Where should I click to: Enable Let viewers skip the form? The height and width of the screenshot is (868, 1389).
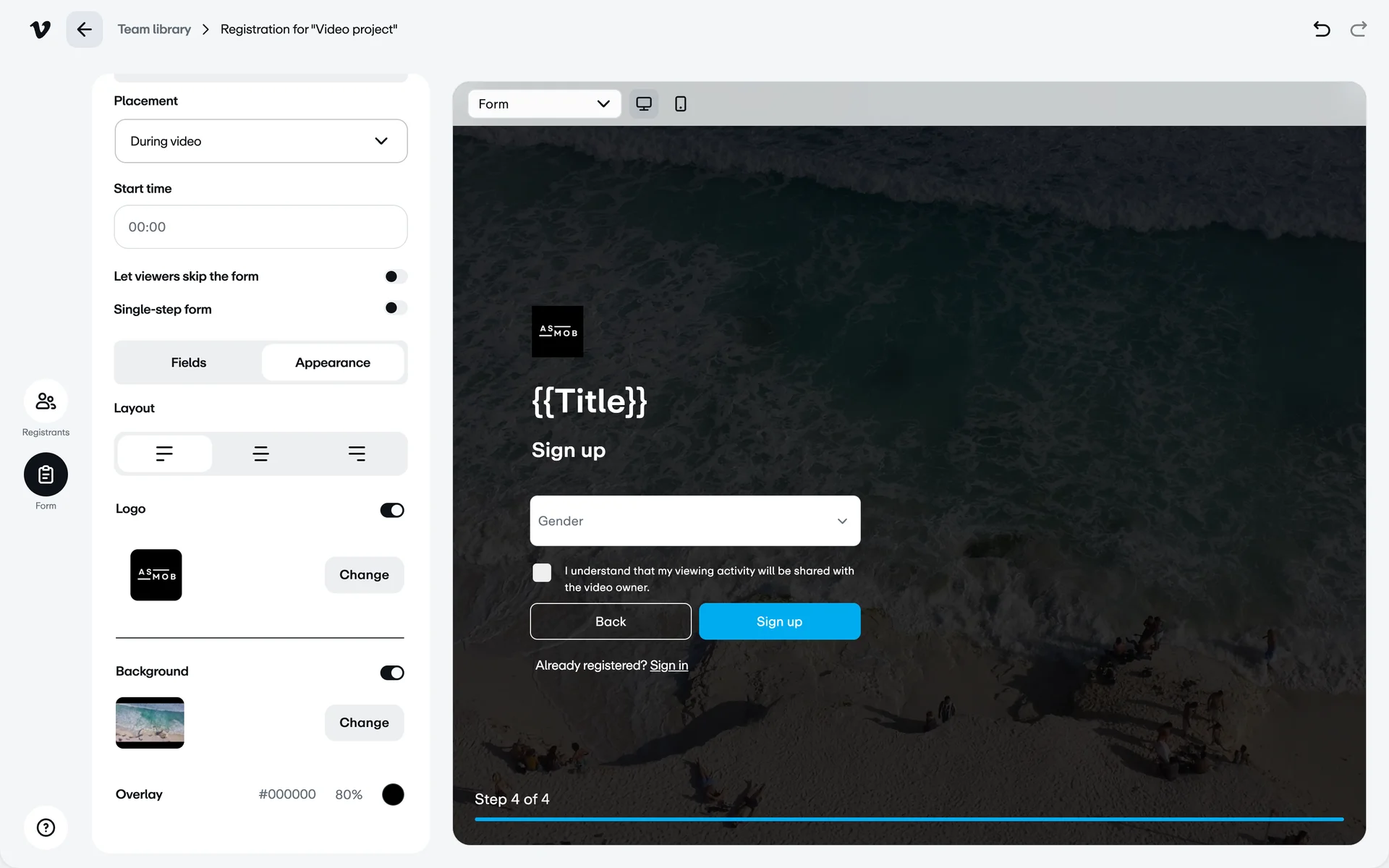coord(395,276)
